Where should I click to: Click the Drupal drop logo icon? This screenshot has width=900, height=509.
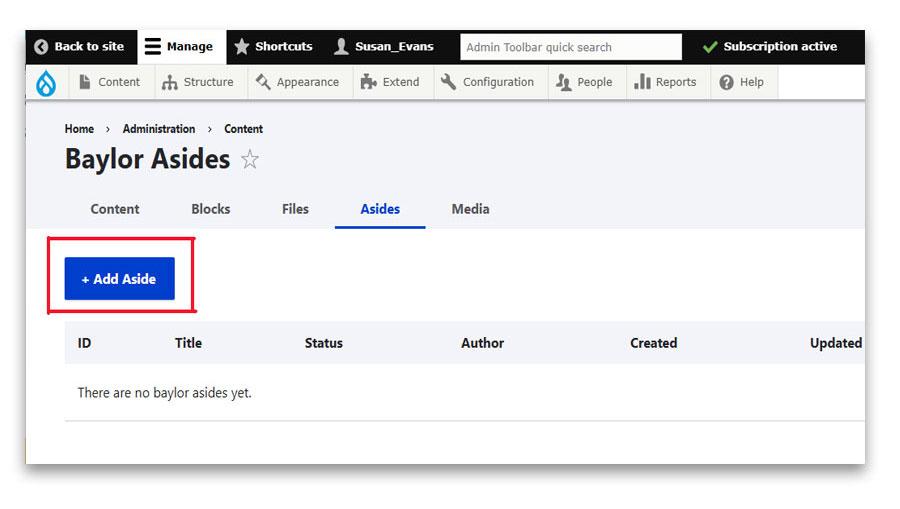tap(46, 83)
